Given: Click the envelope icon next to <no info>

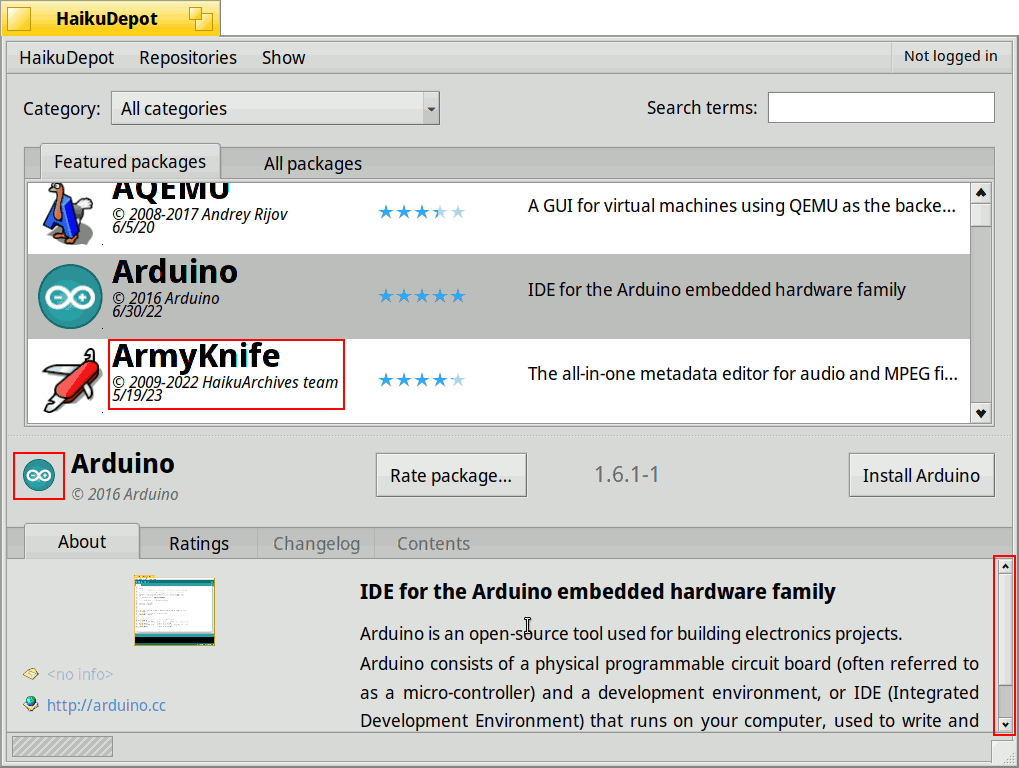Looking at the screenshot, I should click(x=31, y=674).
